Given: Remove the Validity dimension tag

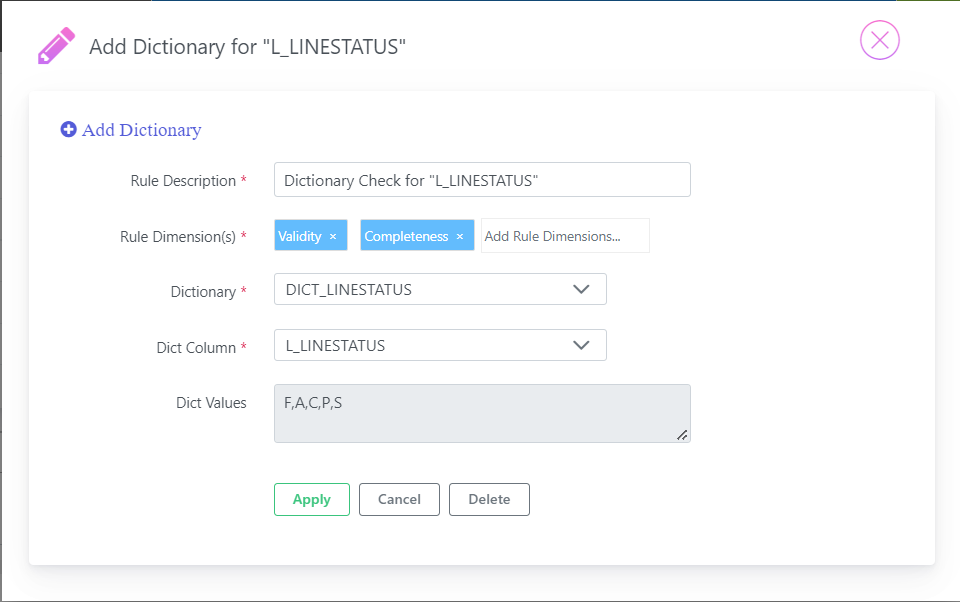Looking at the screenshot, I should point(333,236).
